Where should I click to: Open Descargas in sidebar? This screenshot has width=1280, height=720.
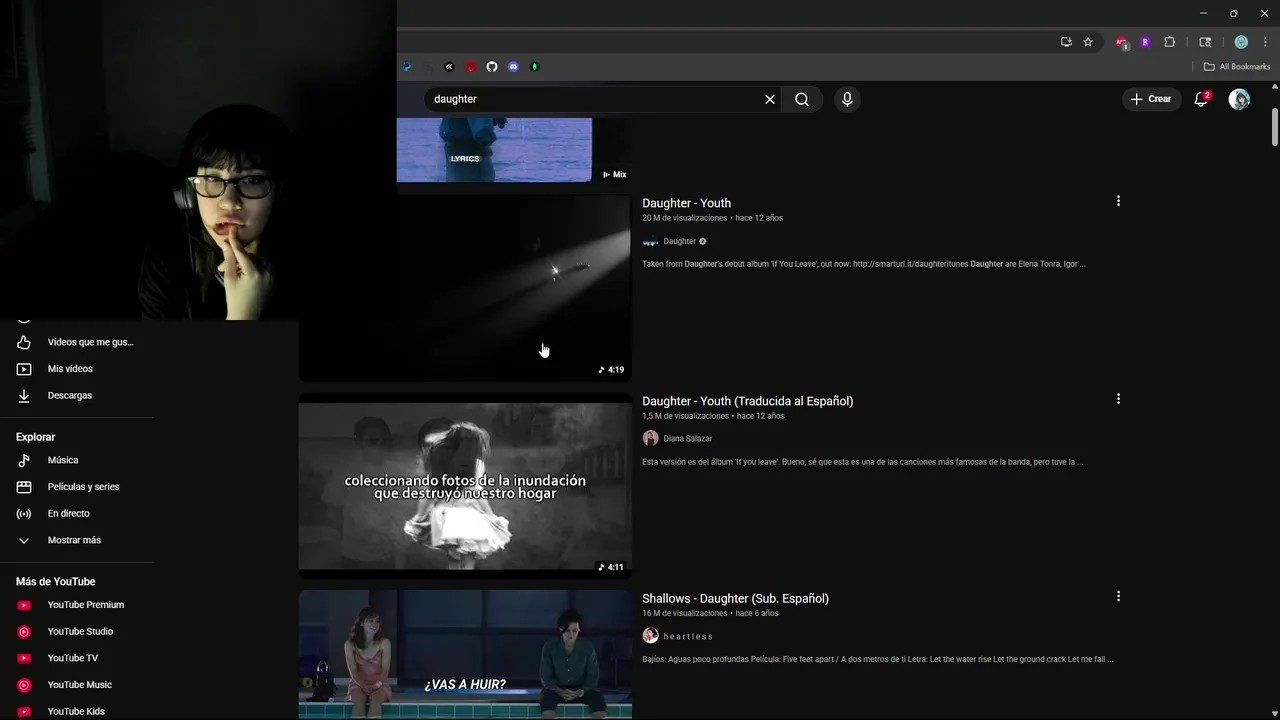[70, 395]
